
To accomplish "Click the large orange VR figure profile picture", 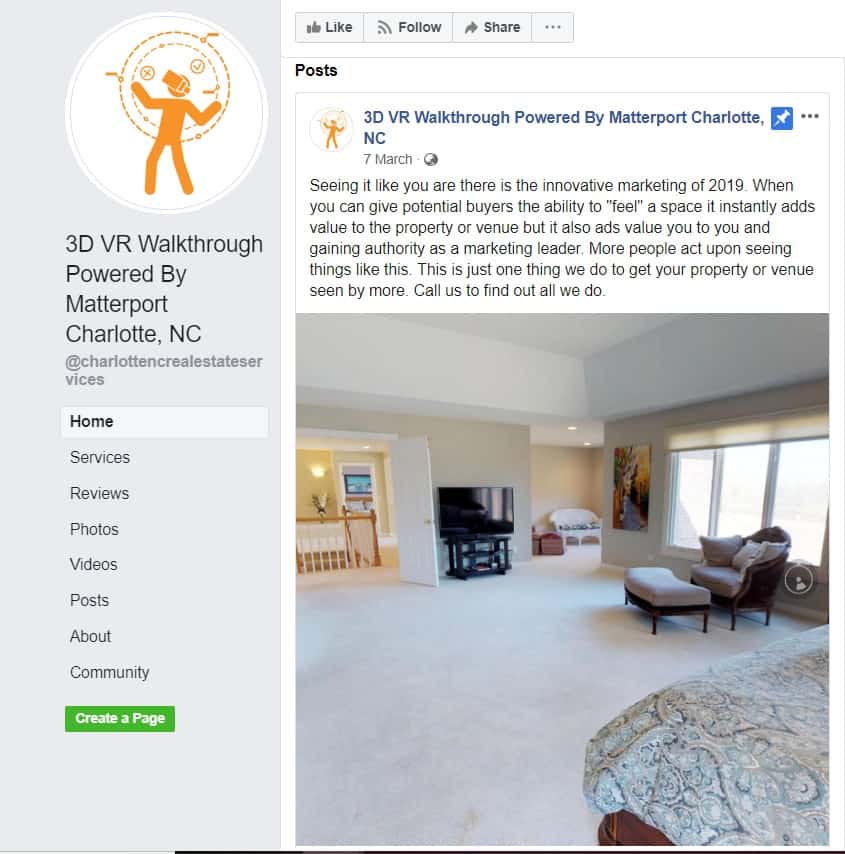I will [x=166, y=113].
